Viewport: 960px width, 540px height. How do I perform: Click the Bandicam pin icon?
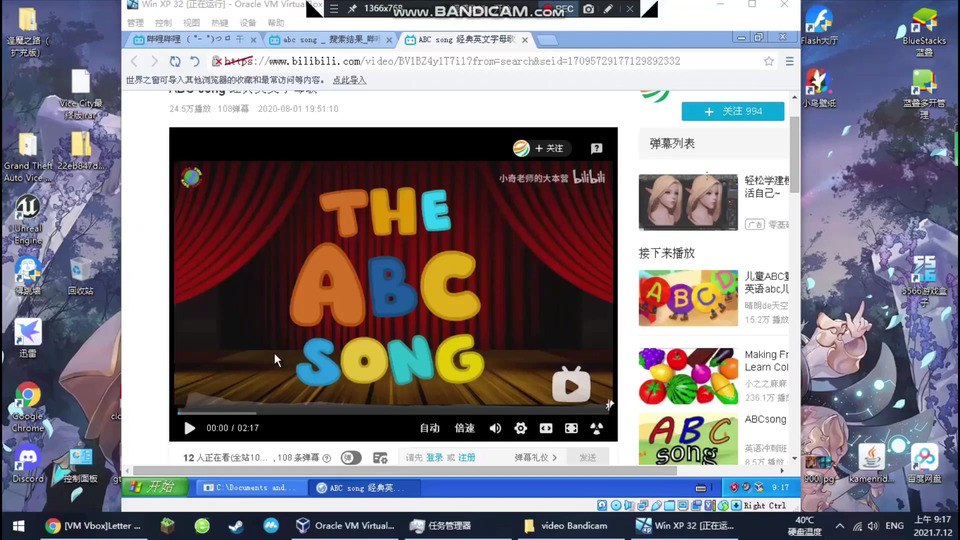pyautogui.click(x=352, y=9)
